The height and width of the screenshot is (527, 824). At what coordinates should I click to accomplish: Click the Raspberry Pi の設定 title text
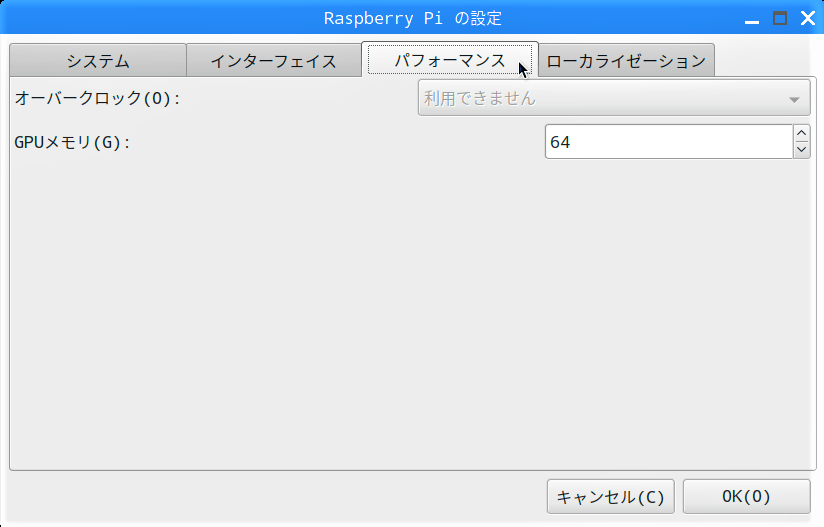[413, 18]
